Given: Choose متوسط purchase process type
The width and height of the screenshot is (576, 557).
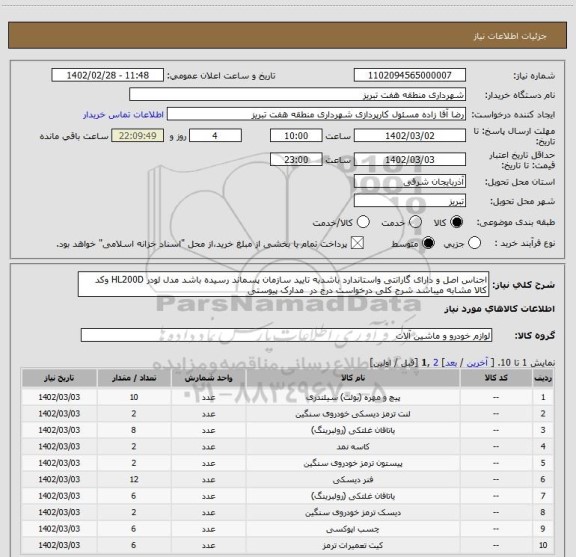Looking at the screenshot, I should [428, 243].
